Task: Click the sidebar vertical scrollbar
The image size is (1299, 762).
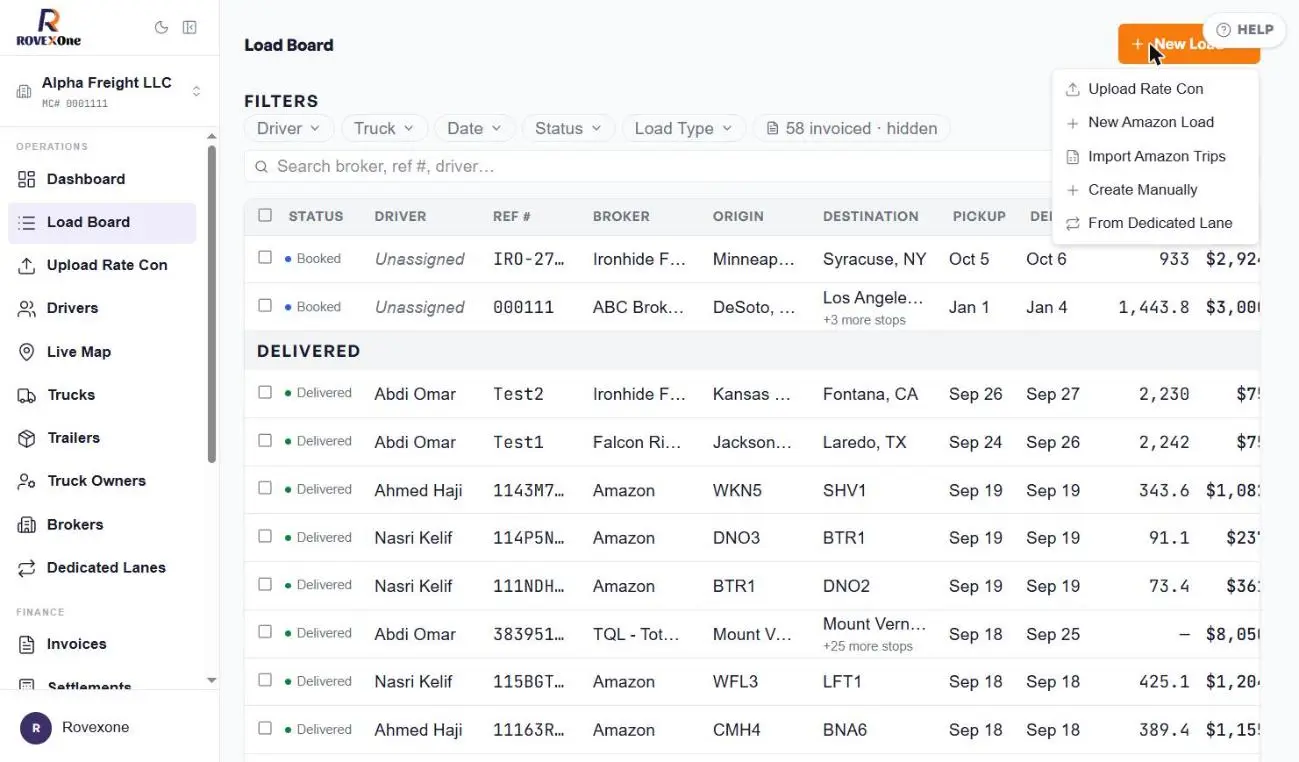Action: pyautogui.click(x=211, y=305)
